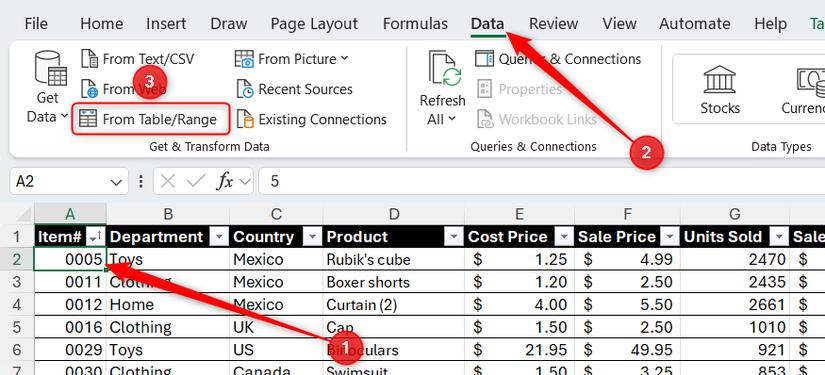Open Recent Sources

[x=294, y=89]
